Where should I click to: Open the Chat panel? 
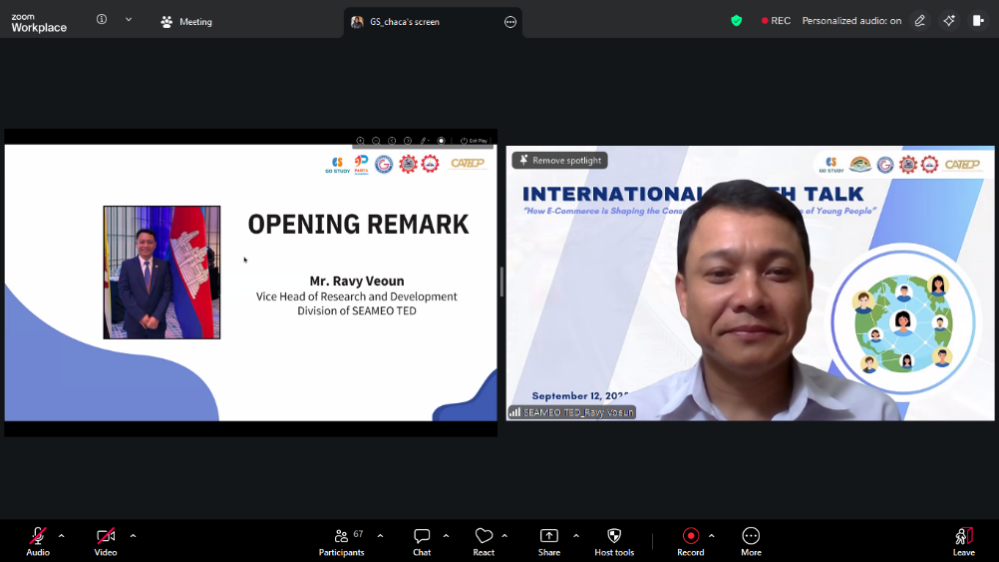click(422, 542)
